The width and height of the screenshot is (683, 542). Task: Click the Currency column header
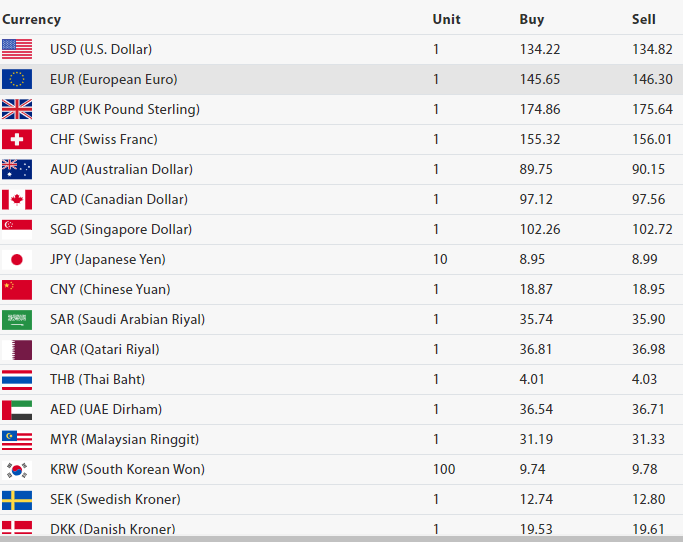[31, 19]
